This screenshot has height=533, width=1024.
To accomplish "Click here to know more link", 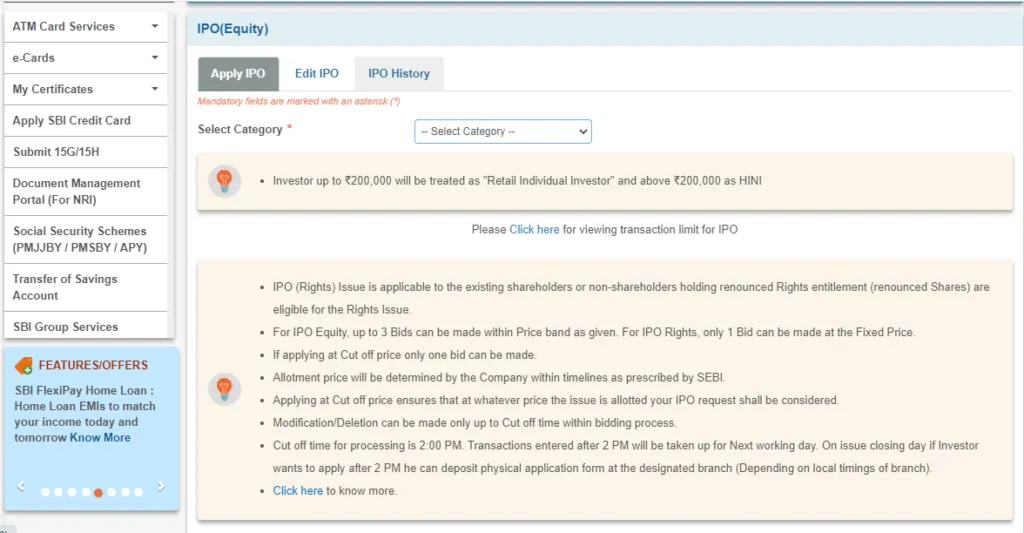I will pos(298,491).
